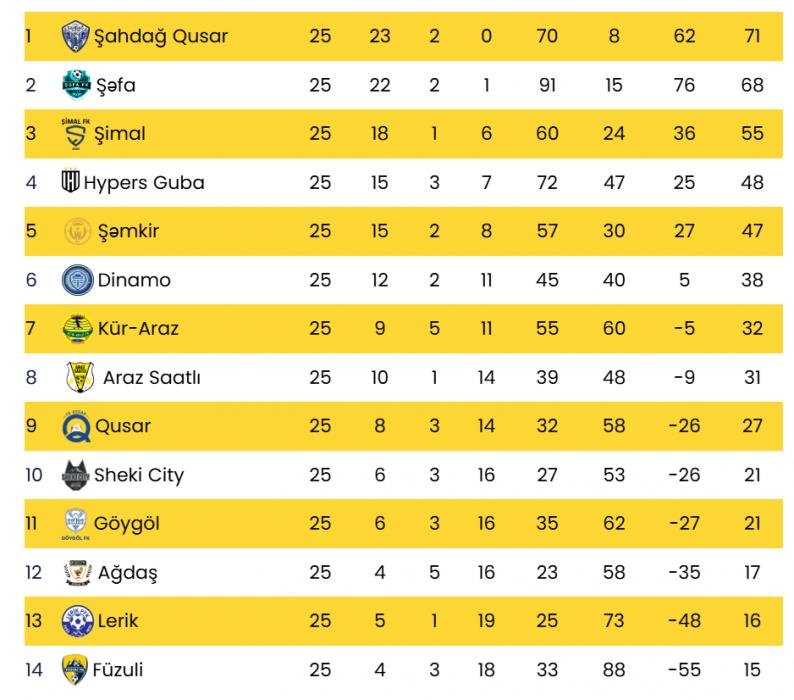Click Şahdağ Qusar's 71 points value

pos(752,37)
